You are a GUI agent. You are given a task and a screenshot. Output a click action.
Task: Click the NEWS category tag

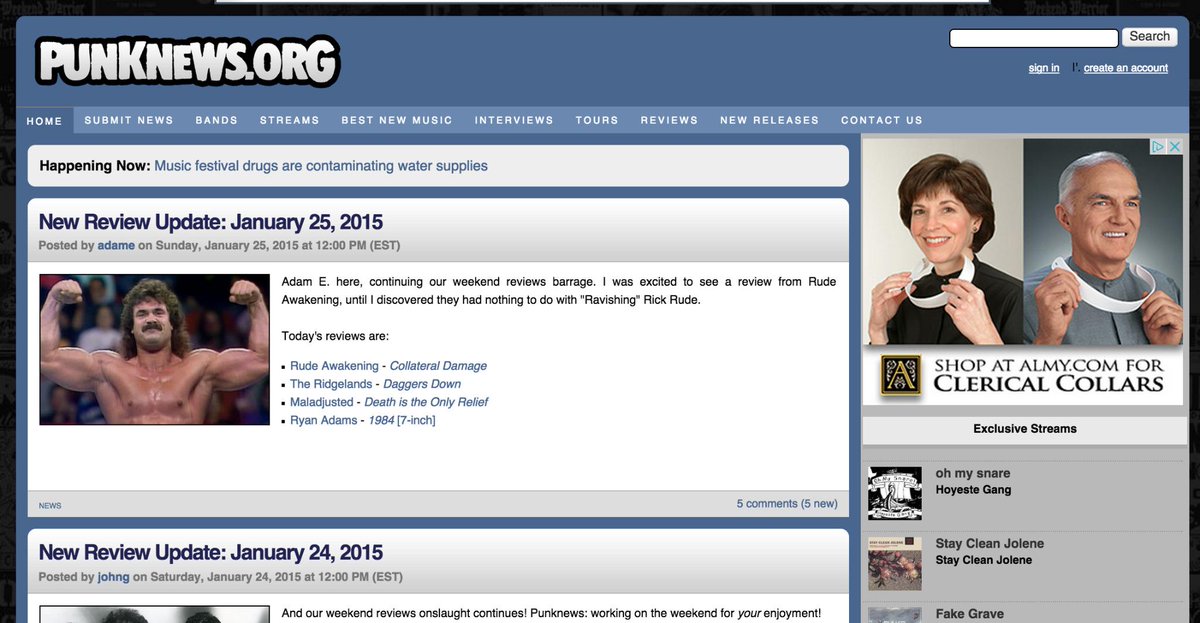pos(50,506)
